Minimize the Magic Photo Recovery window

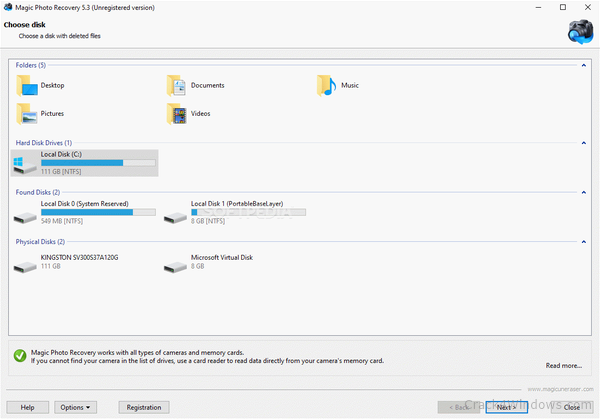pyautogui.click(x=538, y=7)
